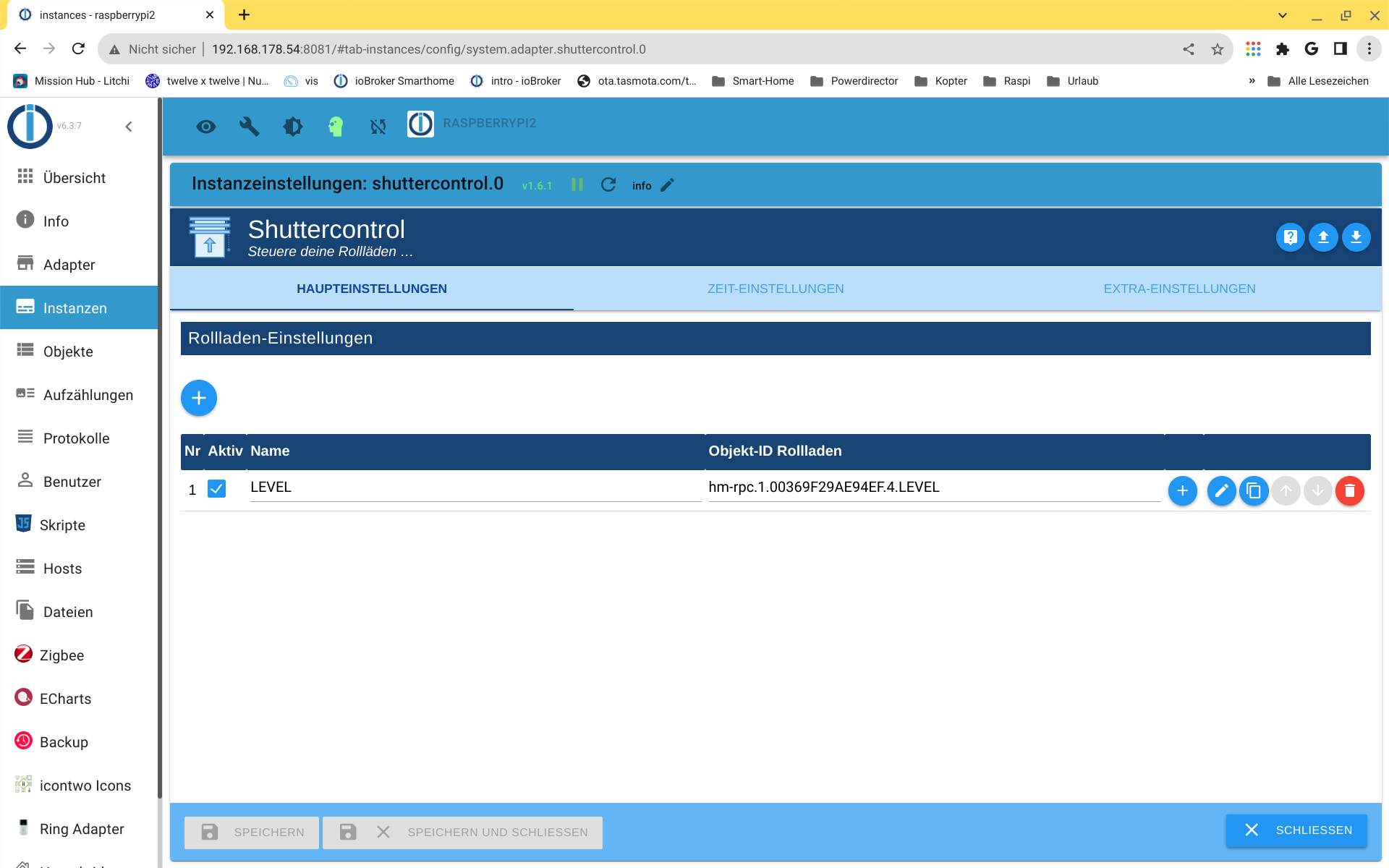This screenshot has height=868, width=1389.
Task: Open Dateien in sidebar
Action: tap(79, 612)
